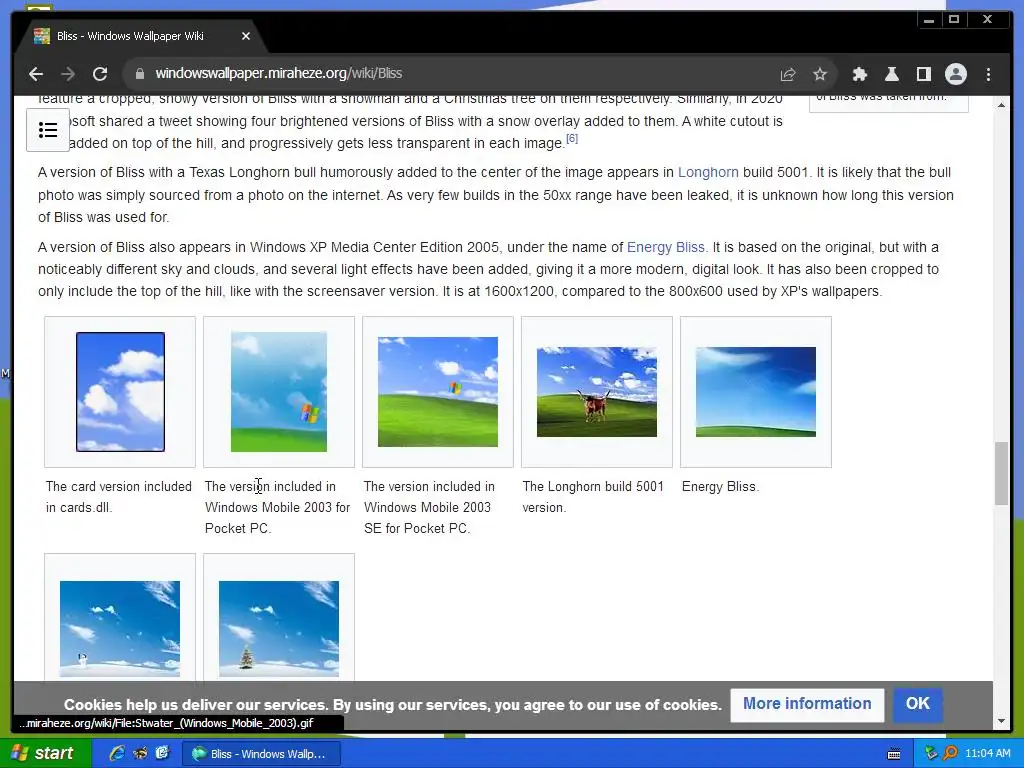Bookmark this page with the star icon
This screenshot has width=1024, height=768.
[x=820, y=74]
